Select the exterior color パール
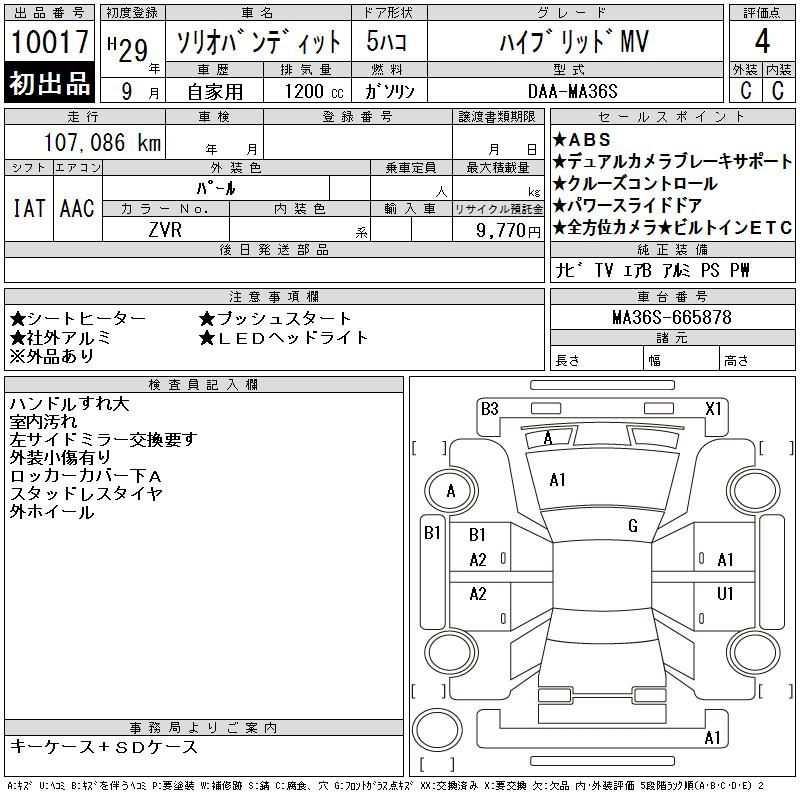 [x=216, y=188]
